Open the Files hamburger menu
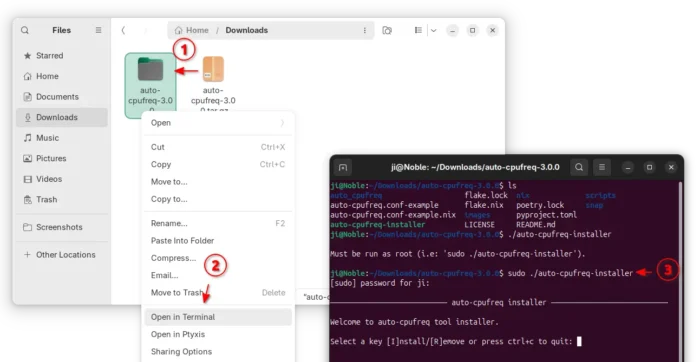This screenshot has width=700, height=362. tap(98, 30)
